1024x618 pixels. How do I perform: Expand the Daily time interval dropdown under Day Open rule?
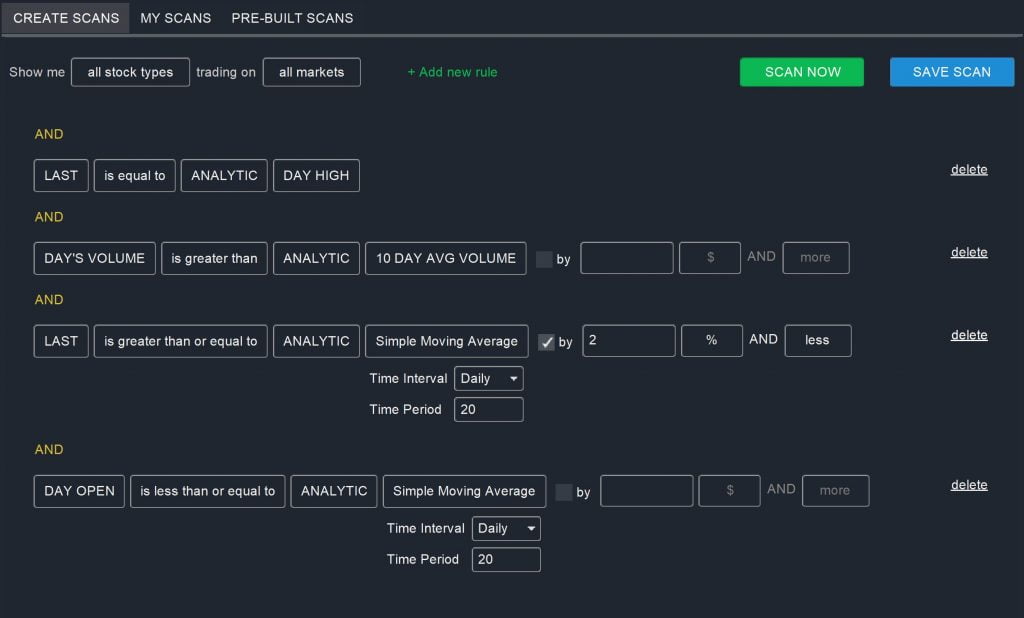coord(506,529)
